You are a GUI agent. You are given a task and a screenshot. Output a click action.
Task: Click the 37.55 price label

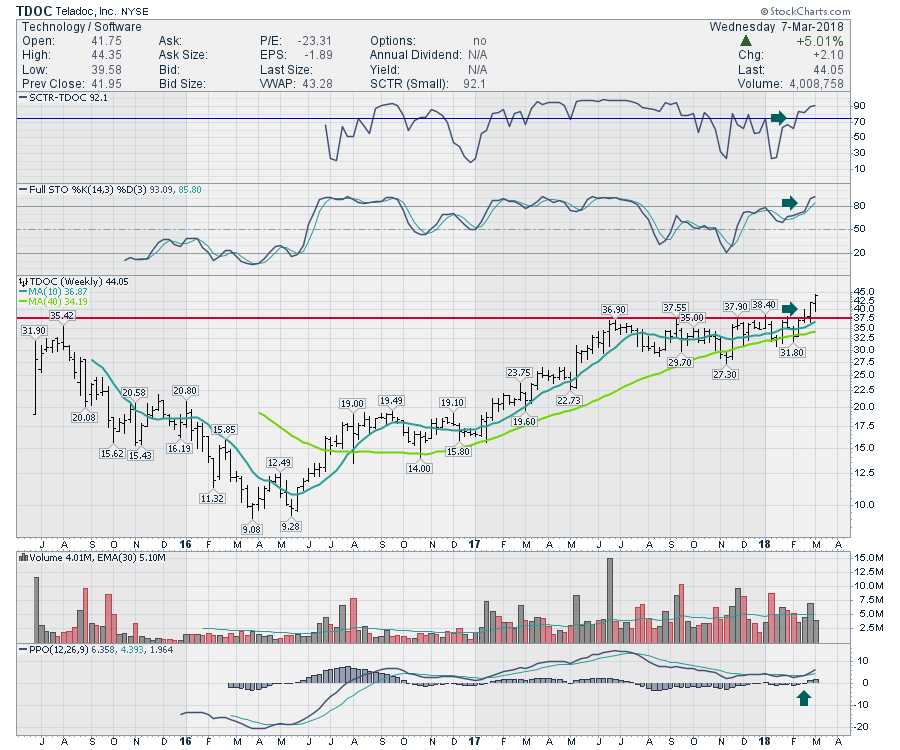[675, 308]
